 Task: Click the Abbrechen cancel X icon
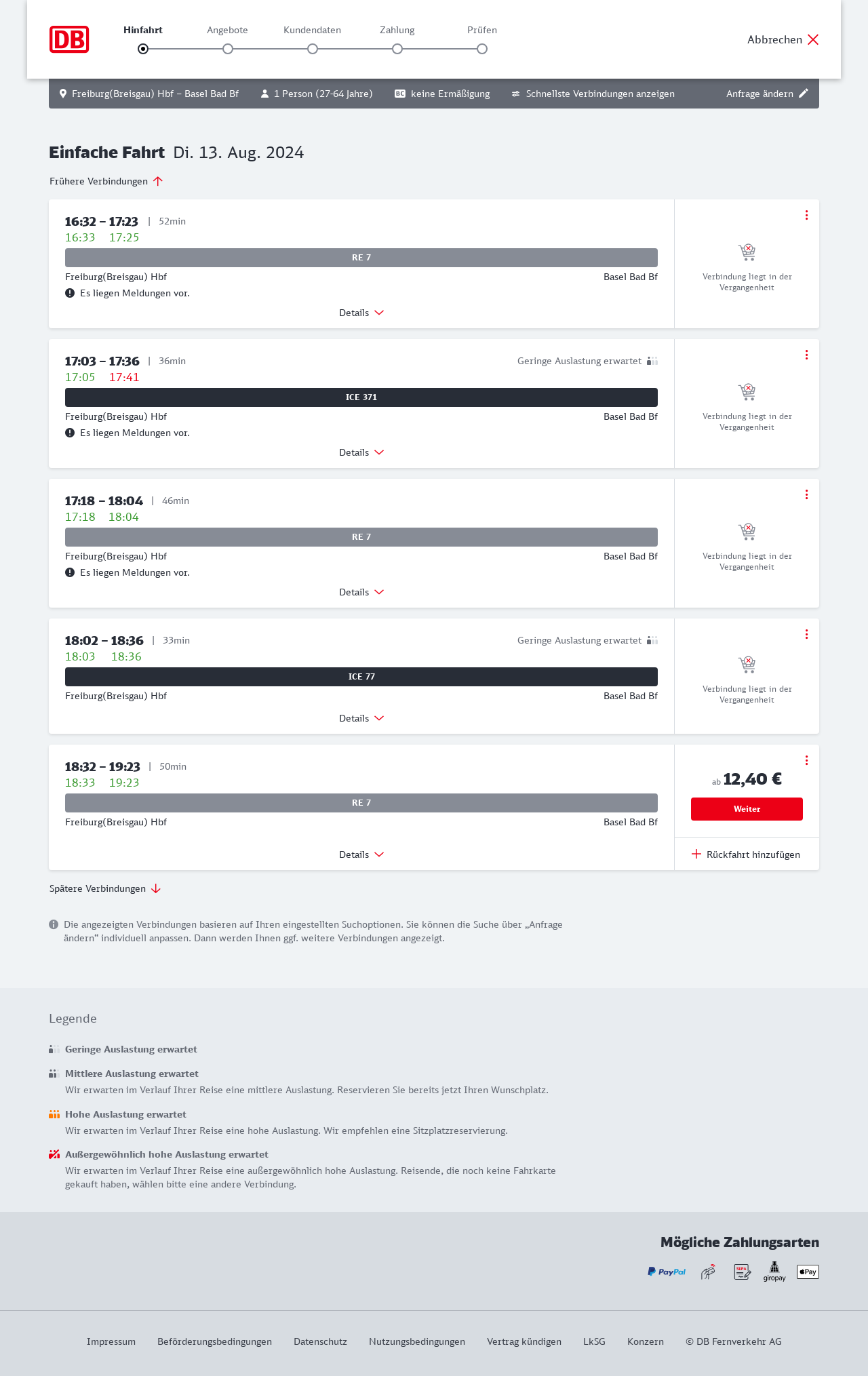point(813,39)
